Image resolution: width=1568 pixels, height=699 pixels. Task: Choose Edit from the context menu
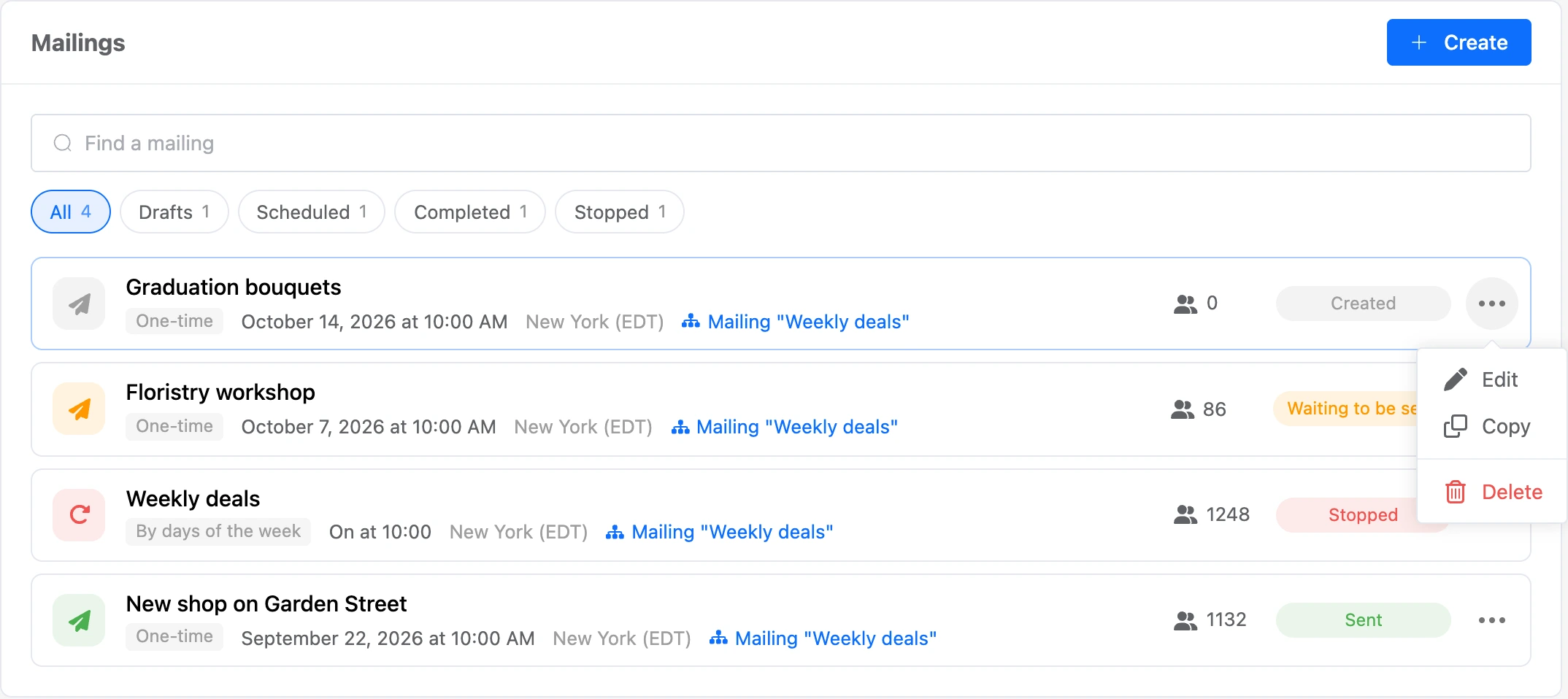(x=1492, y=379)
